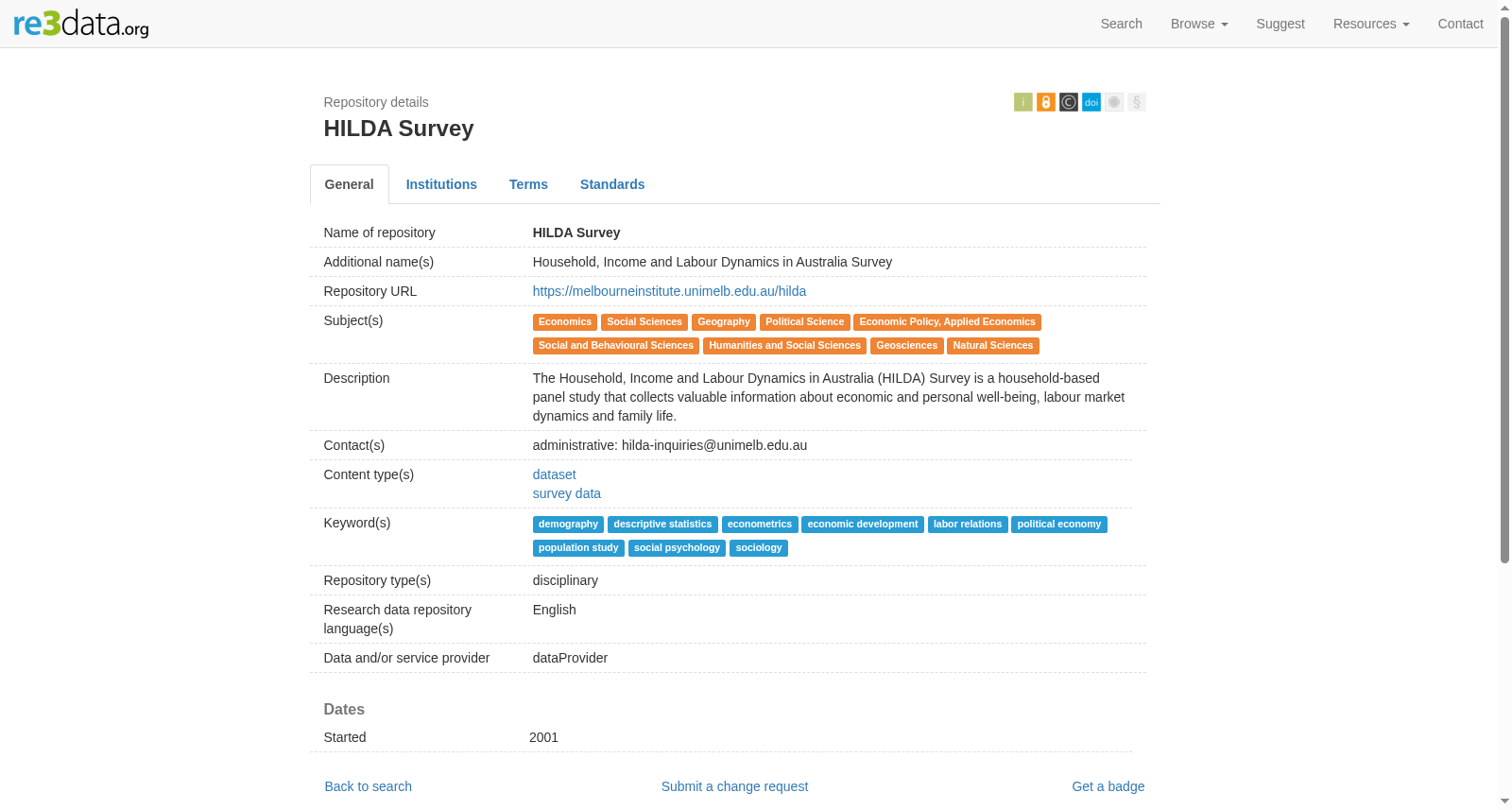Open the Browse dropdown menu
Viewport: 1512px width, 810px height.
1198,24
